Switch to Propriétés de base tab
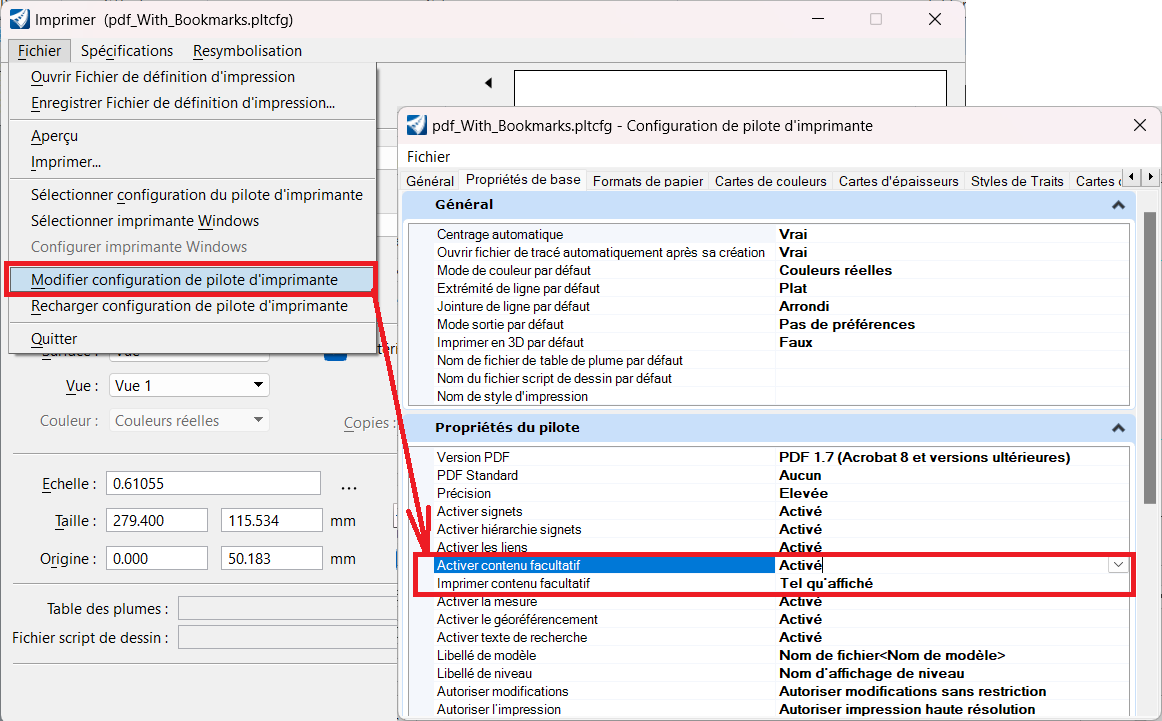Viewport: 1162px width, 721px height. tap(523, 179)
